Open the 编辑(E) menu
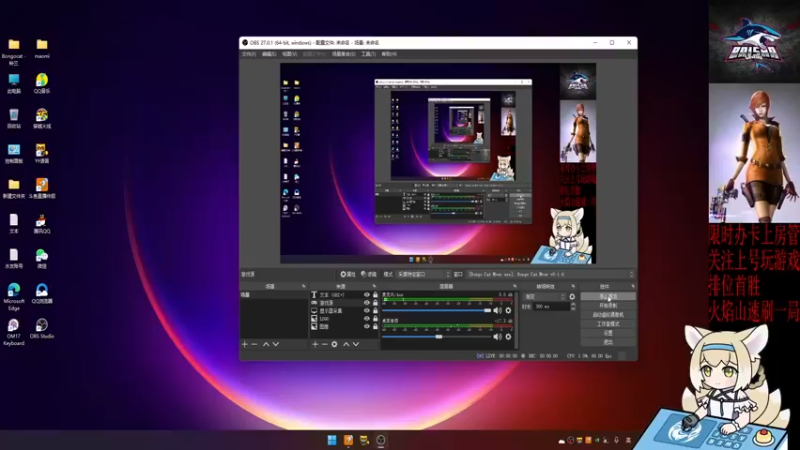This screenshot has height=450, width=800. tap(269, 54)
